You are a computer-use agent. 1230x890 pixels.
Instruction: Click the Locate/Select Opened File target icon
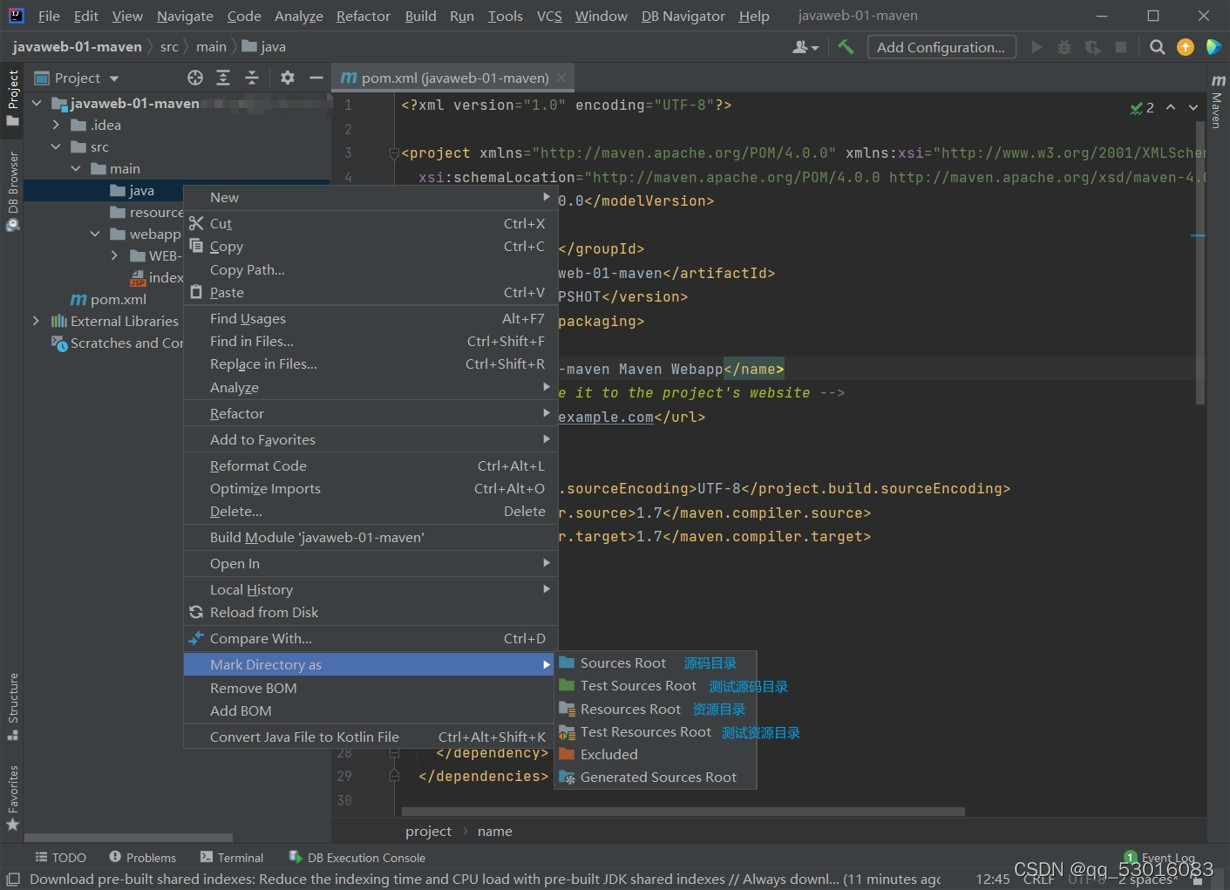(195, 78)
